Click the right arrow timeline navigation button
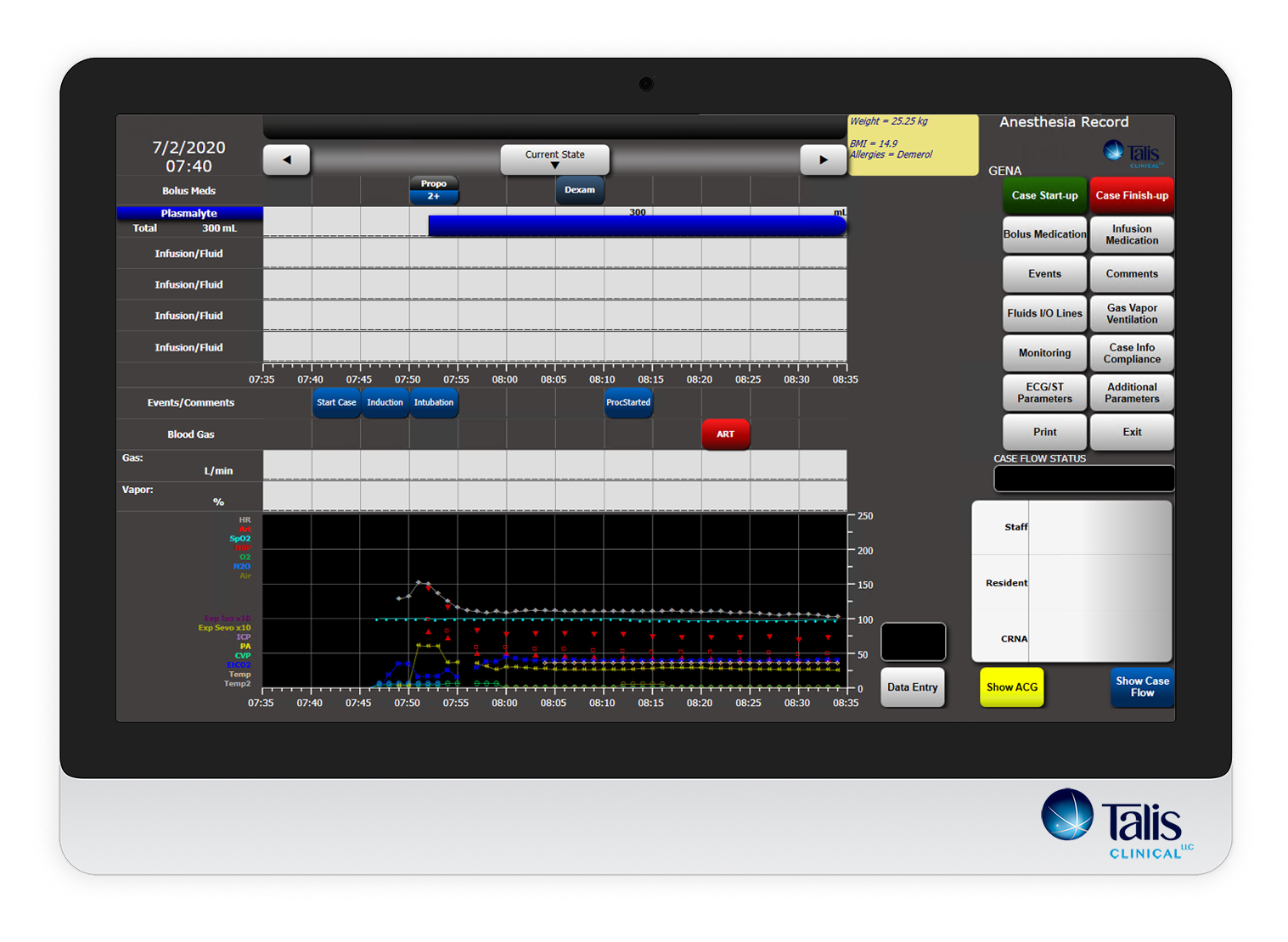Viewport: 1288px width, 942px height. (x=823, y=160)
